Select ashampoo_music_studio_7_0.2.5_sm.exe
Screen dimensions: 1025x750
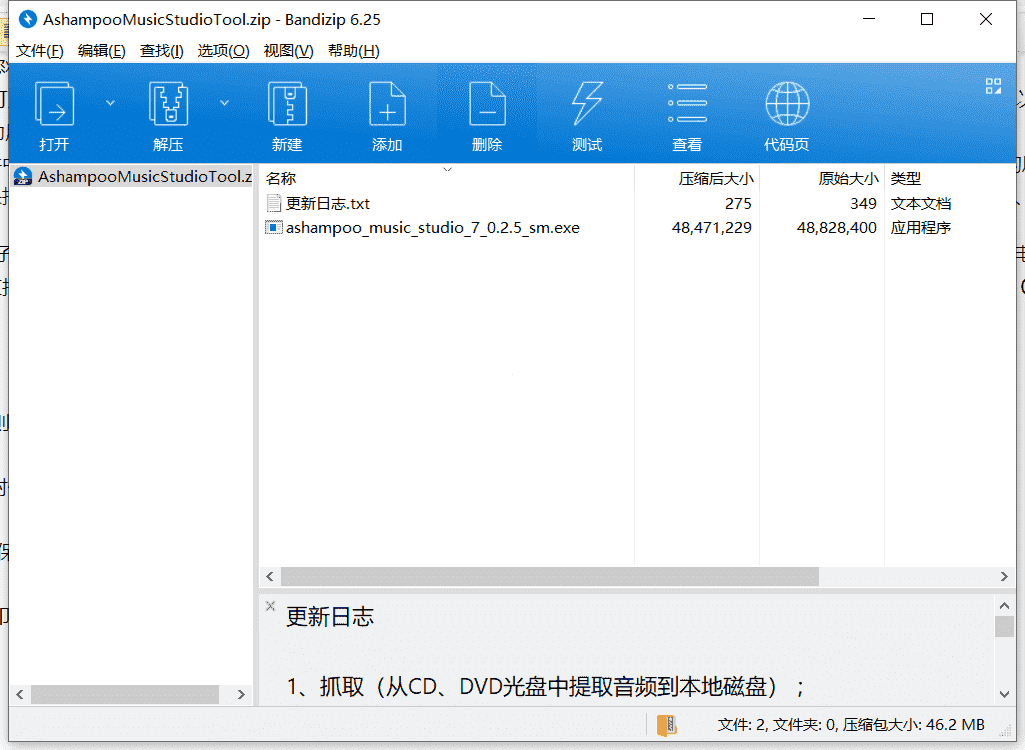(433, 228)
